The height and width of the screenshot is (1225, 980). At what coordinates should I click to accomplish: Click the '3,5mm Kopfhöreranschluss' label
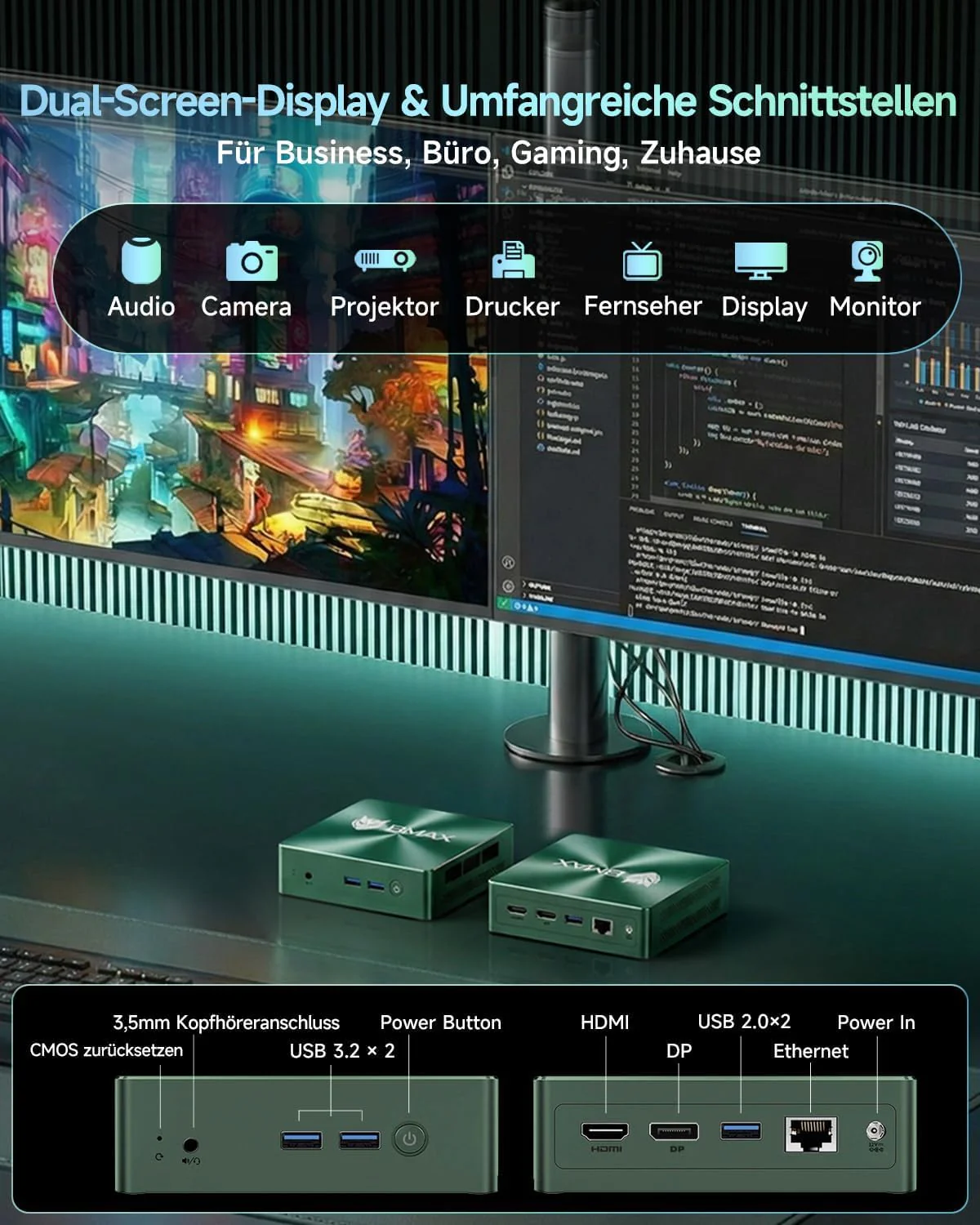226,1022
